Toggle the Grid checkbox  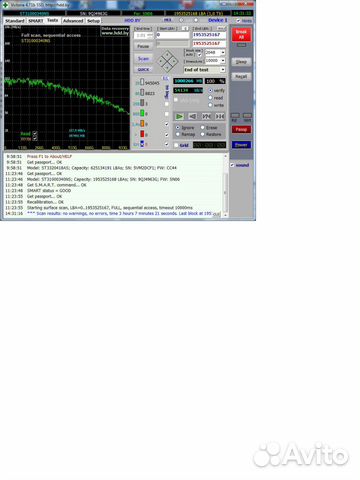tap(176, 145)
